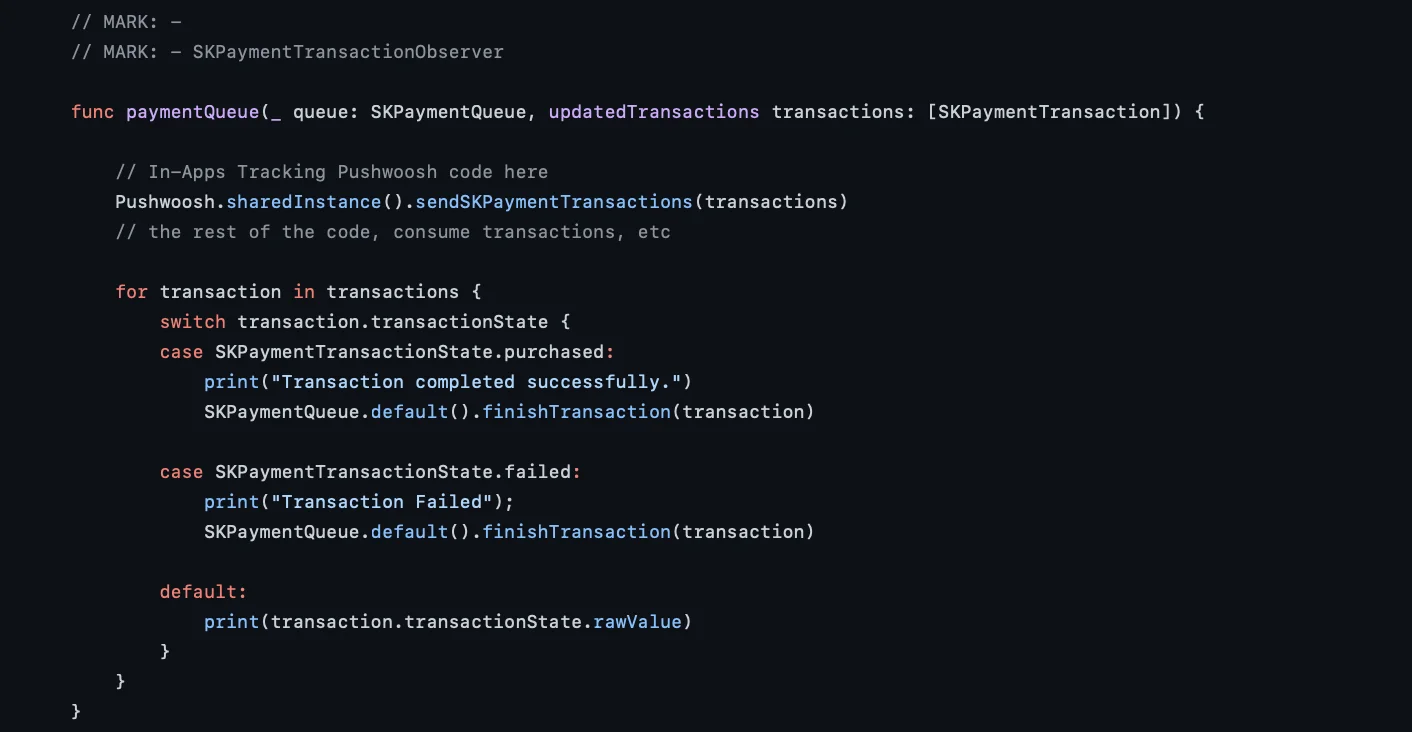Select the sendSKPaymentTransactions method call
Image resolution: width=1412 pixels, height=732 pixels.
[x=553, y=201]
